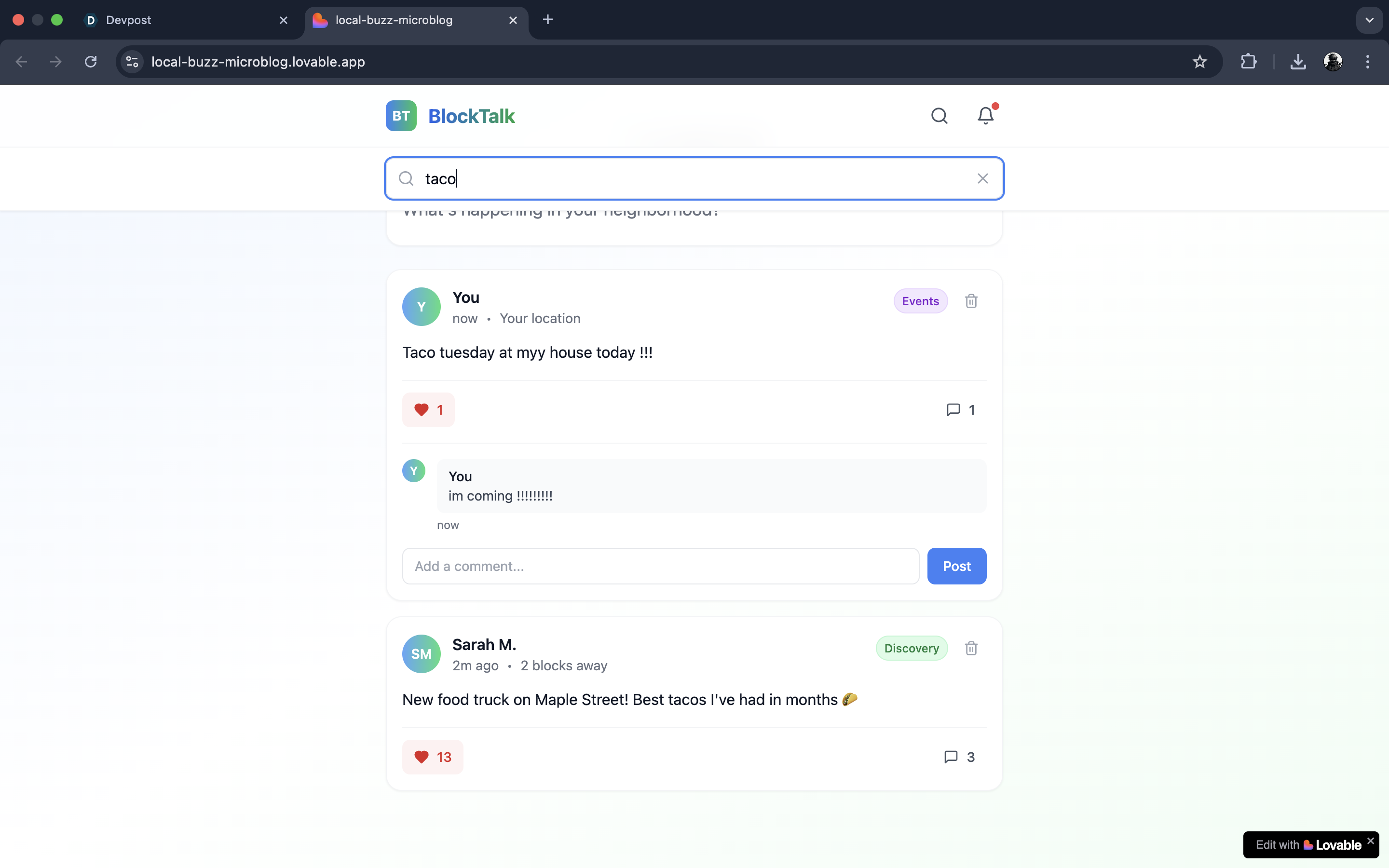This screenshot has width=1389, height=868.
Task: Post the comment with Post button
Action: pos(956,566)
